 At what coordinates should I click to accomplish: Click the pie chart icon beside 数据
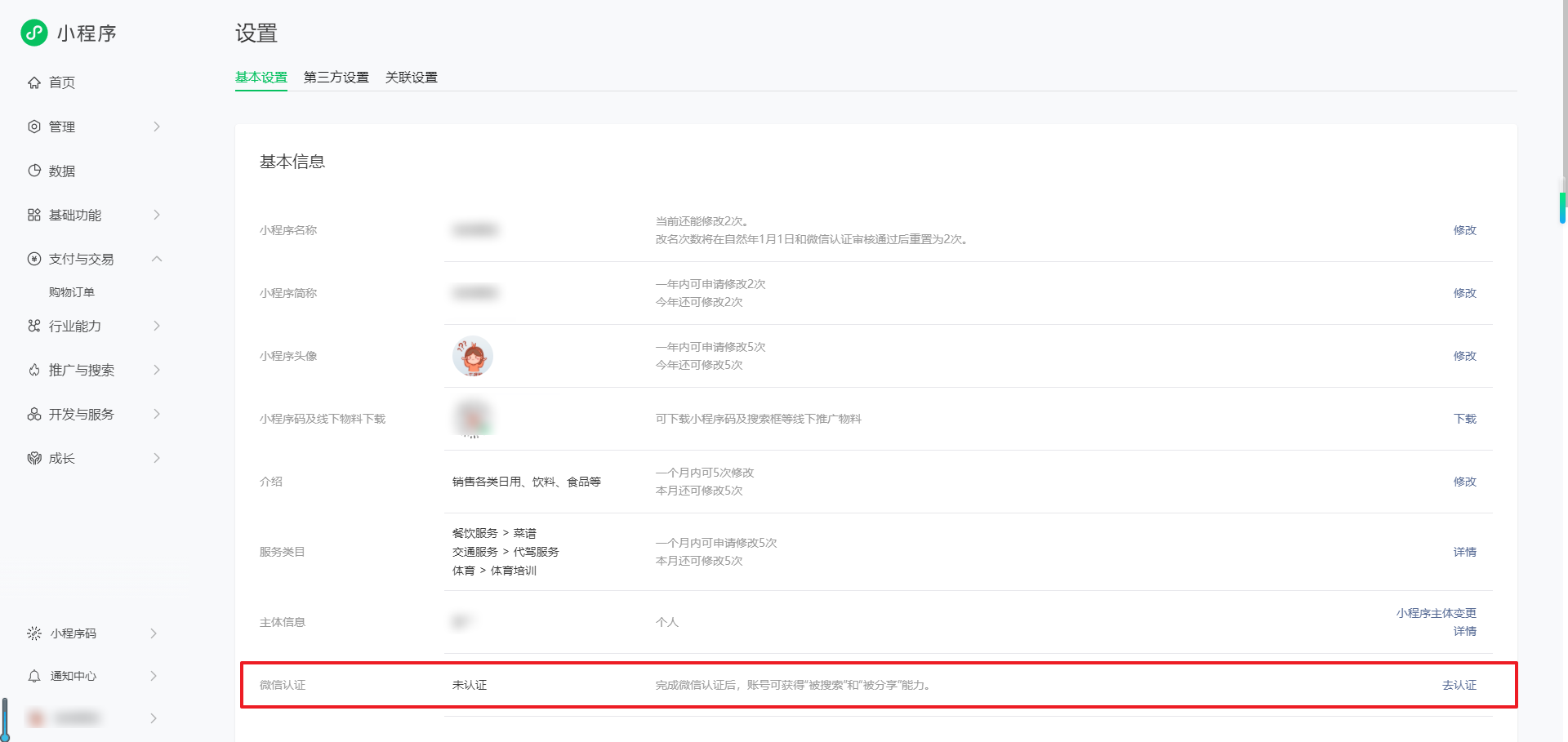tap(34, 171)
